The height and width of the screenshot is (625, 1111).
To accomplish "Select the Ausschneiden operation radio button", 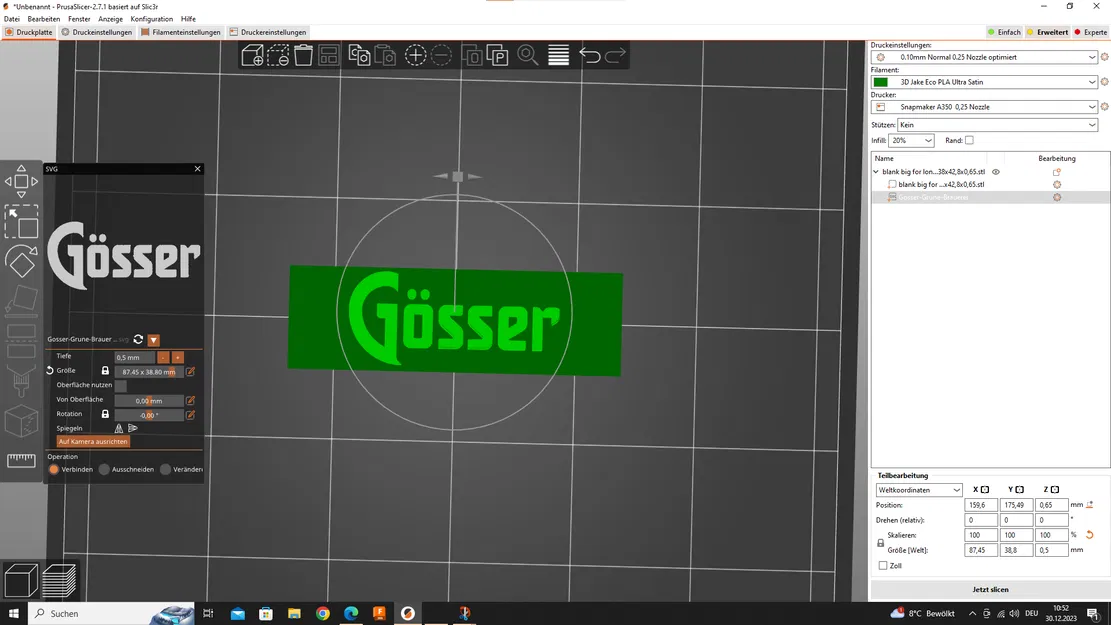I will pyautogui.click(x=104, y=469).
